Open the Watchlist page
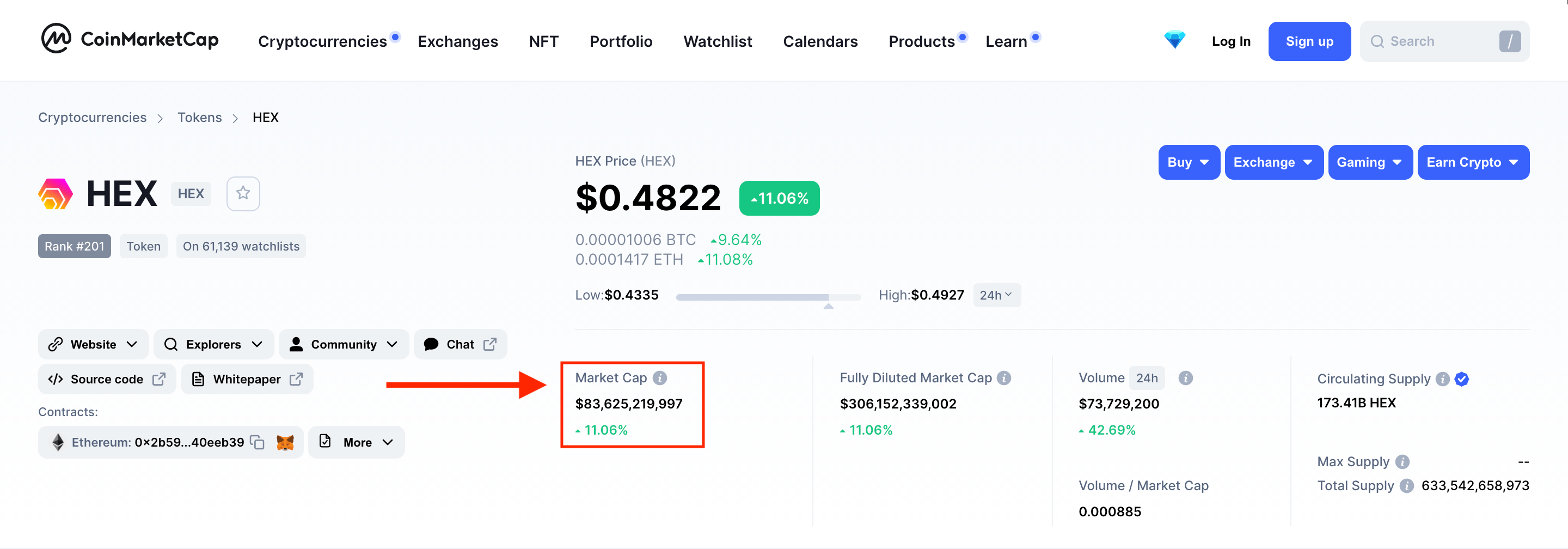 718,41
